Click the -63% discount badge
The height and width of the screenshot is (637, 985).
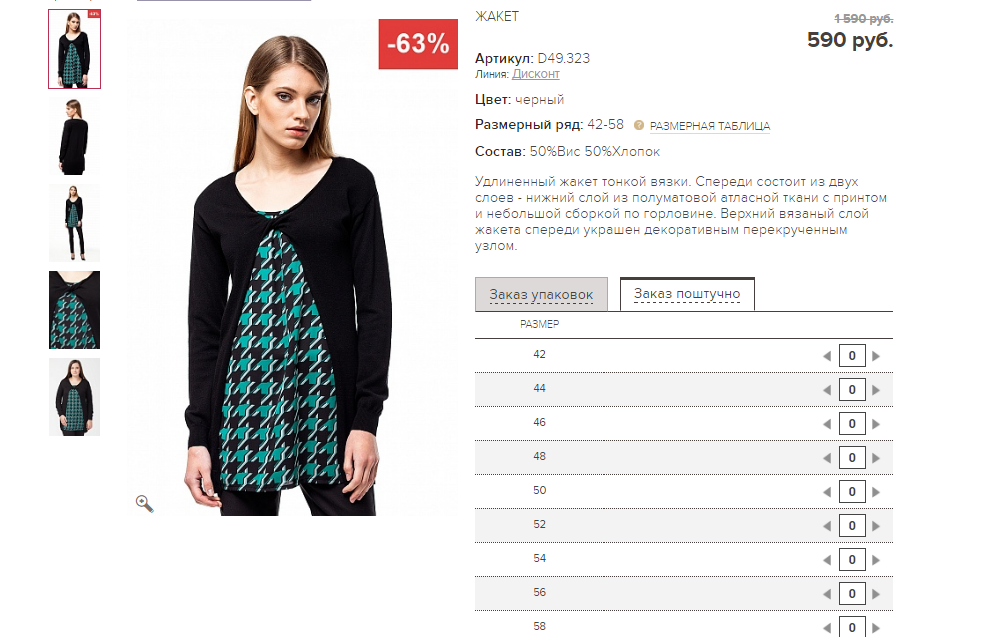418,44
